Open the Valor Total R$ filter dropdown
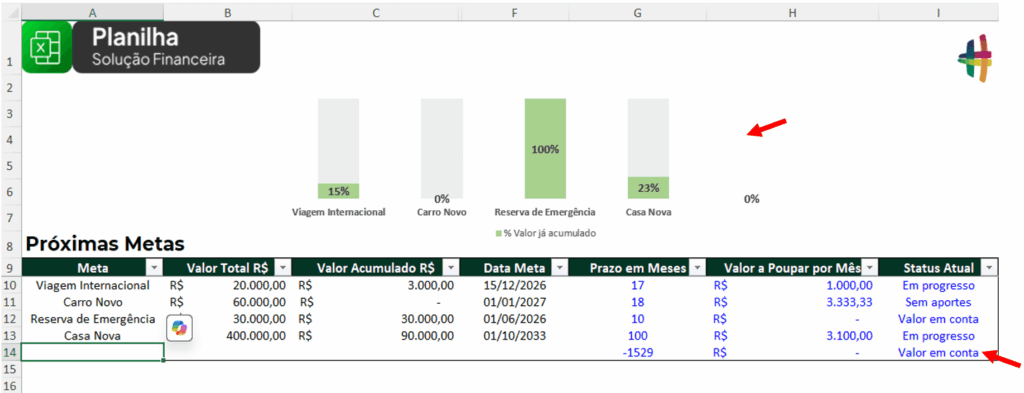Viewport: 1024px width, 393px height. [282, 268]
